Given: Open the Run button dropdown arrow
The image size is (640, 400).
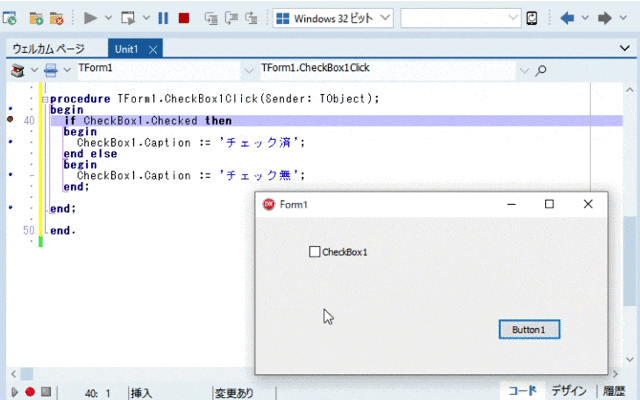Looking at the screenshot, I should pos(108,18).
